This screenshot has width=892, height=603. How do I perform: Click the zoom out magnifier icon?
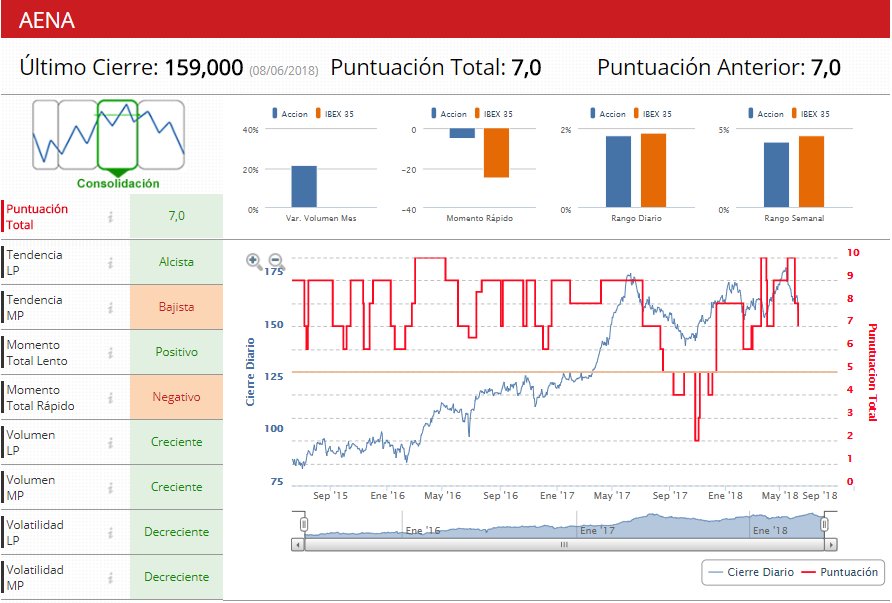[x=276, y=262]
